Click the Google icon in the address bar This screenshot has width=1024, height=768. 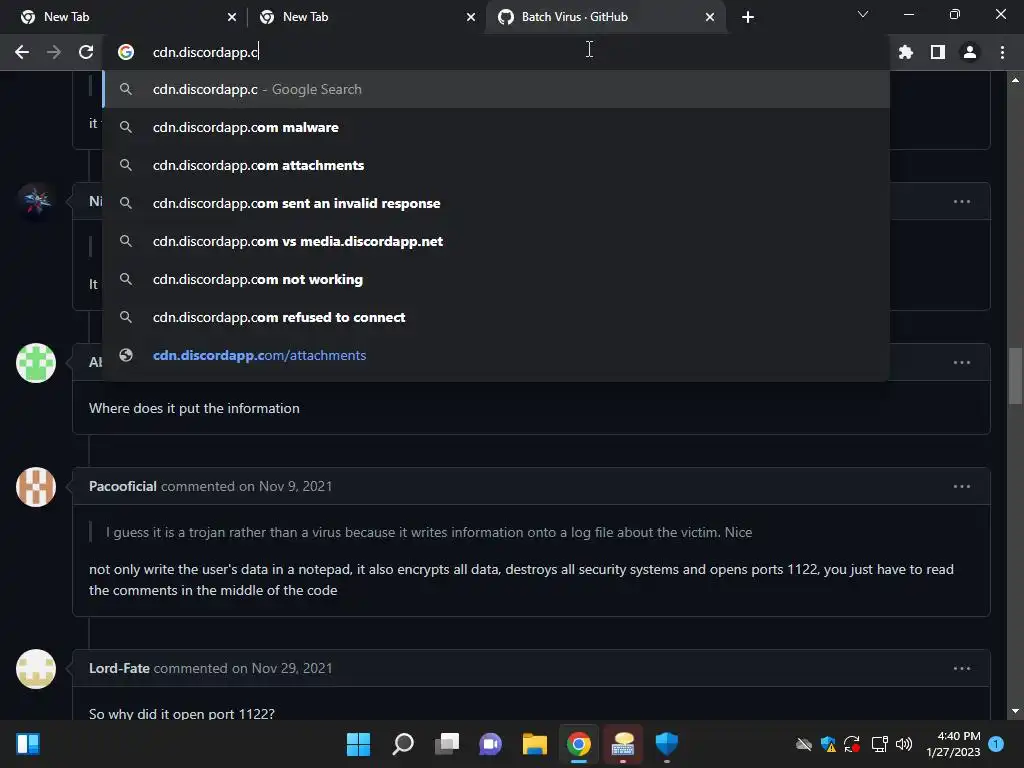(126, 52)
